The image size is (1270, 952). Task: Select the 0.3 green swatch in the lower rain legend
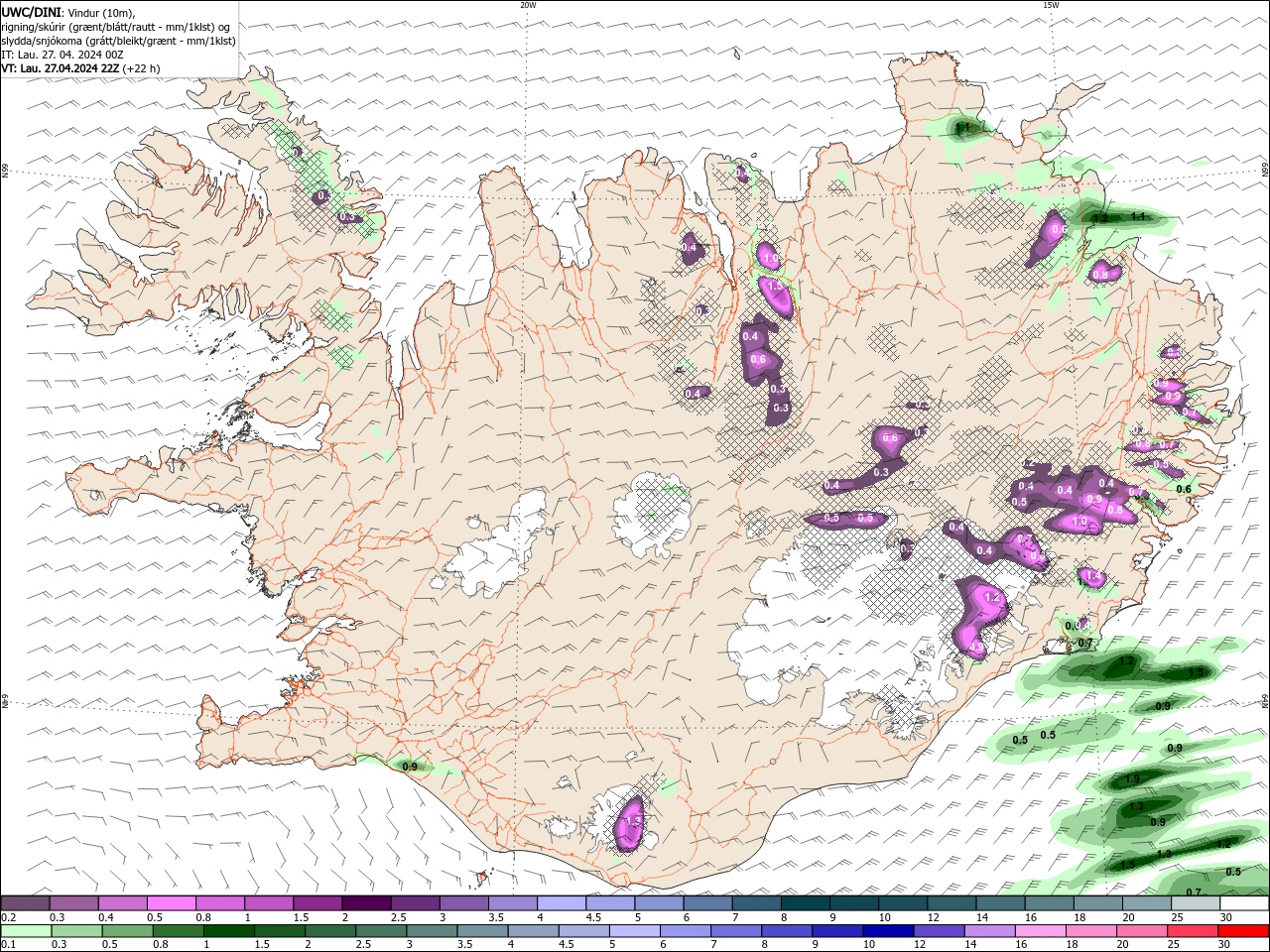(x=76, y=931)
